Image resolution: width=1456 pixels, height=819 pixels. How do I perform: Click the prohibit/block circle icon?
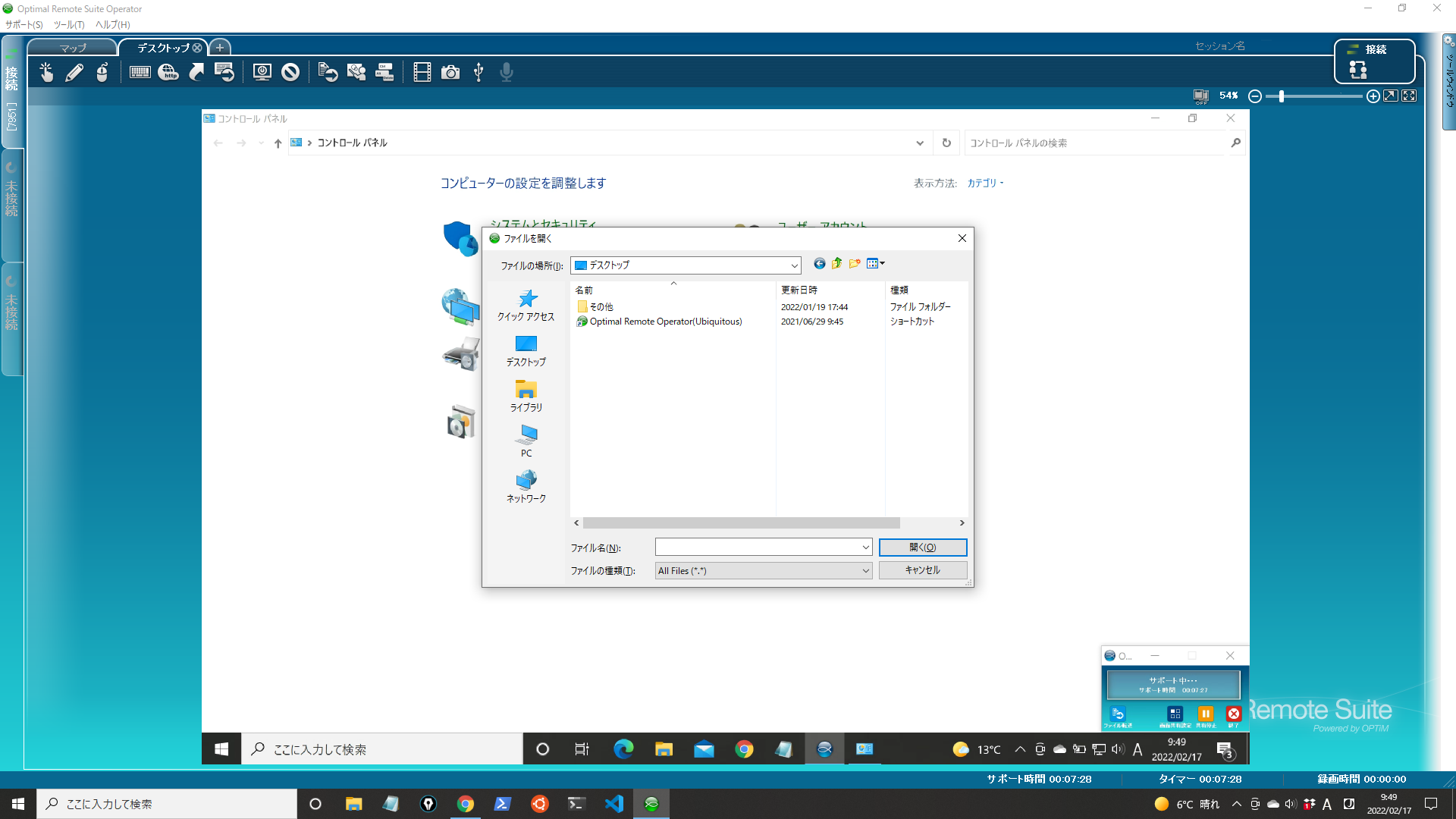click(x=290, y=72)
